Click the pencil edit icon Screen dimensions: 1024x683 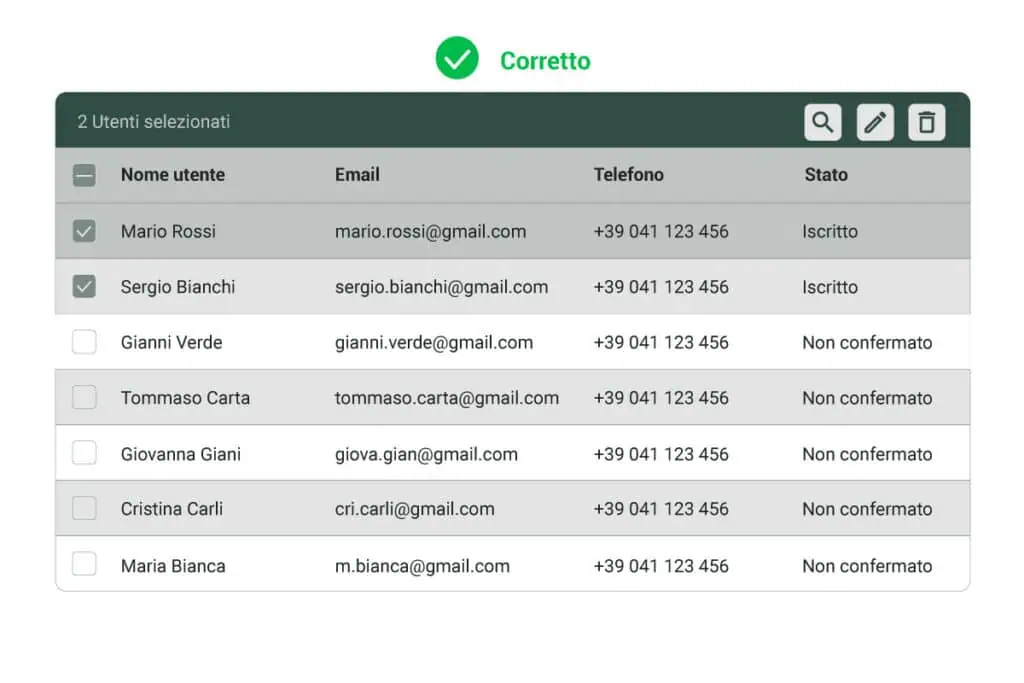tap(875, 122)
